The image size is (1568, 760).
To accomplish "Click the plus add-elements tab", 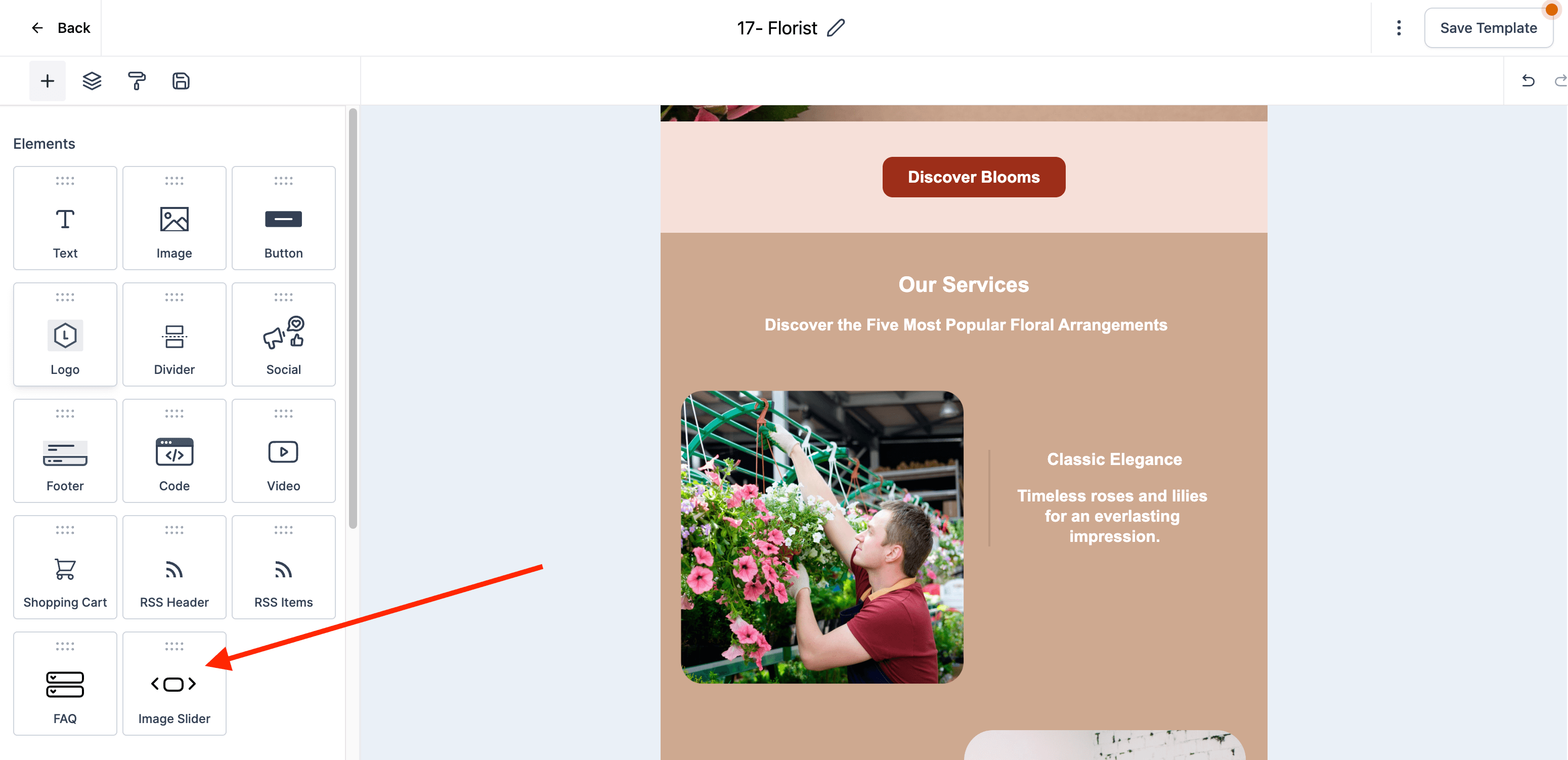I will click(48, 81).
